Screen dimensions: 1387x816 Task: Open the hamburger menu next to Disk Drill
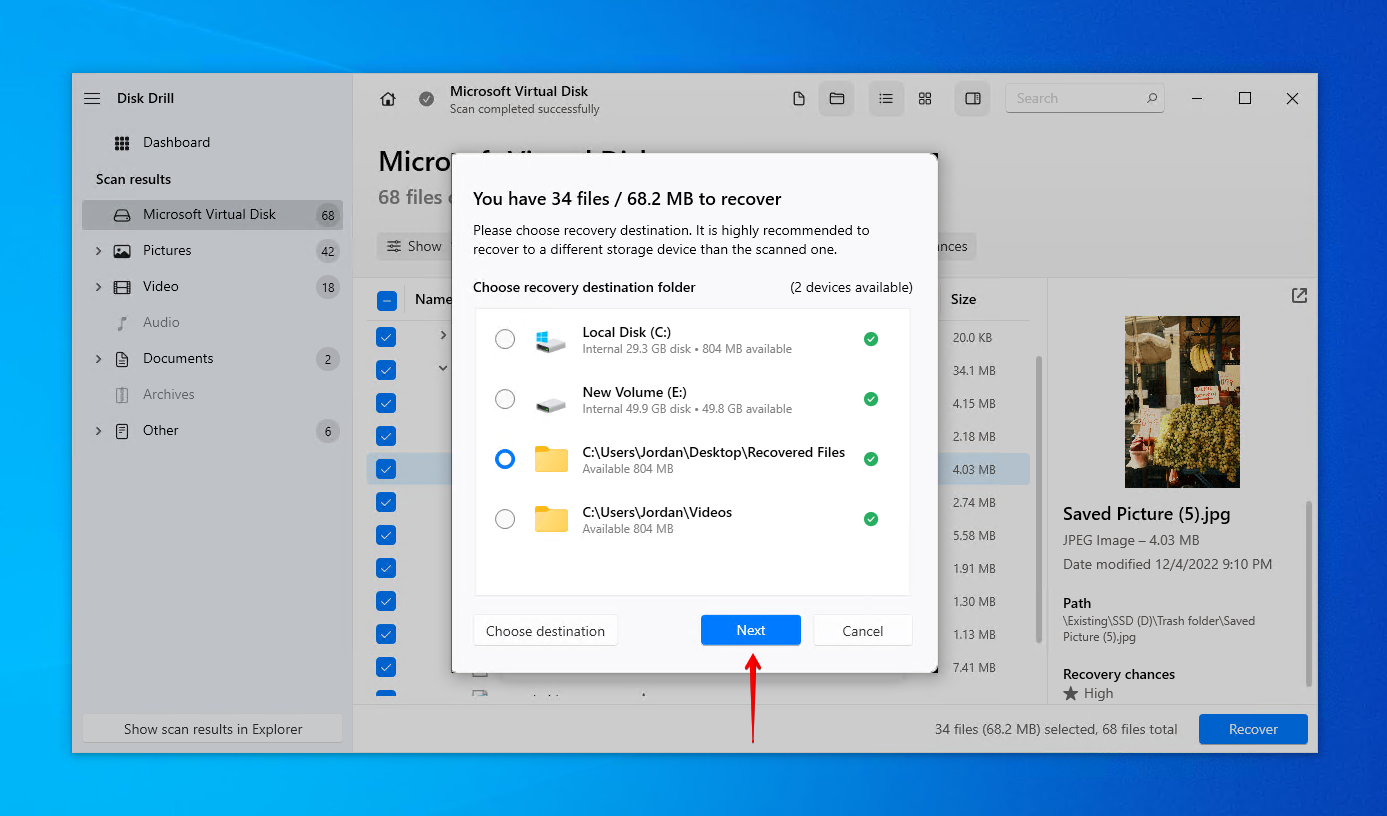coord(92,99)
